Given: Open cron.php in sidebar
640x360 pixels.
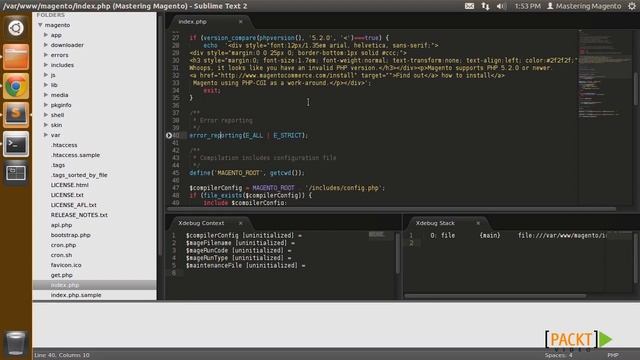Looking at the screenshot, I should point(63,245).
